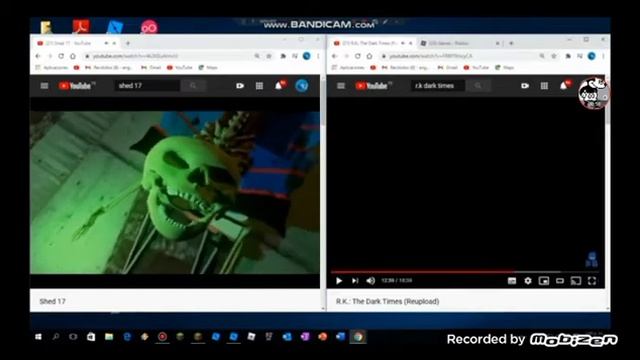Open the Chrome profile avatar in the right window
The image size is (640, 360).
tap(591, 56)
